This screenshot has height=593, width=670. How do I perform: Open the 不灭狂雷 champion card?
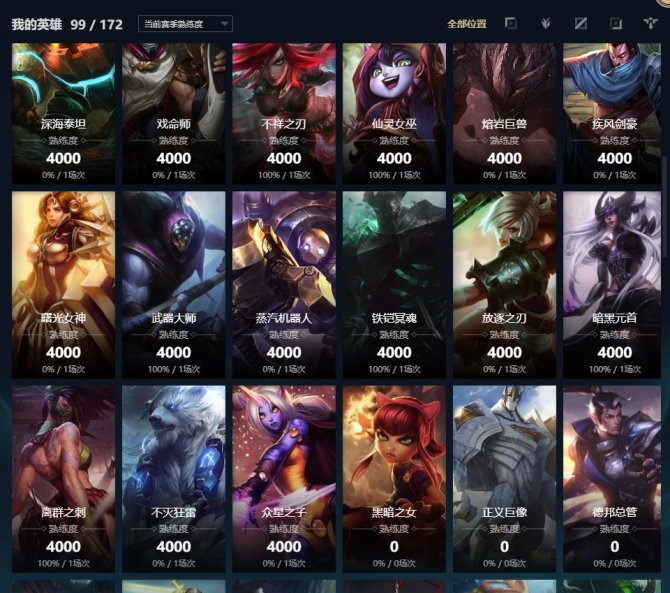[173, 479]
